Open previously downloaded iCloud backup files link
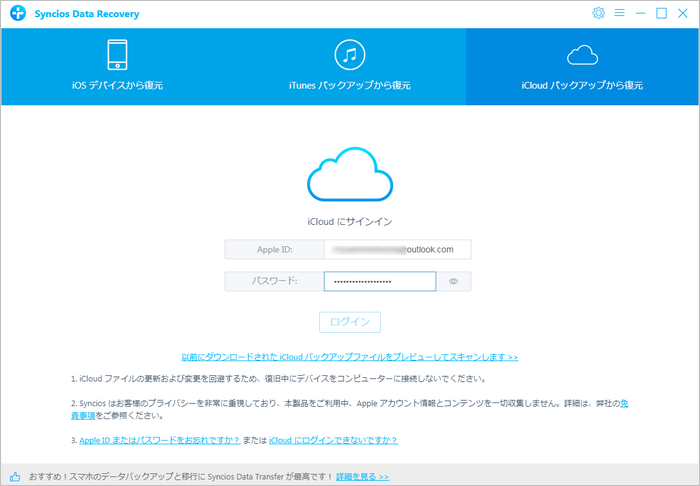This screenshot has width=700, height=486. (350, 357)
